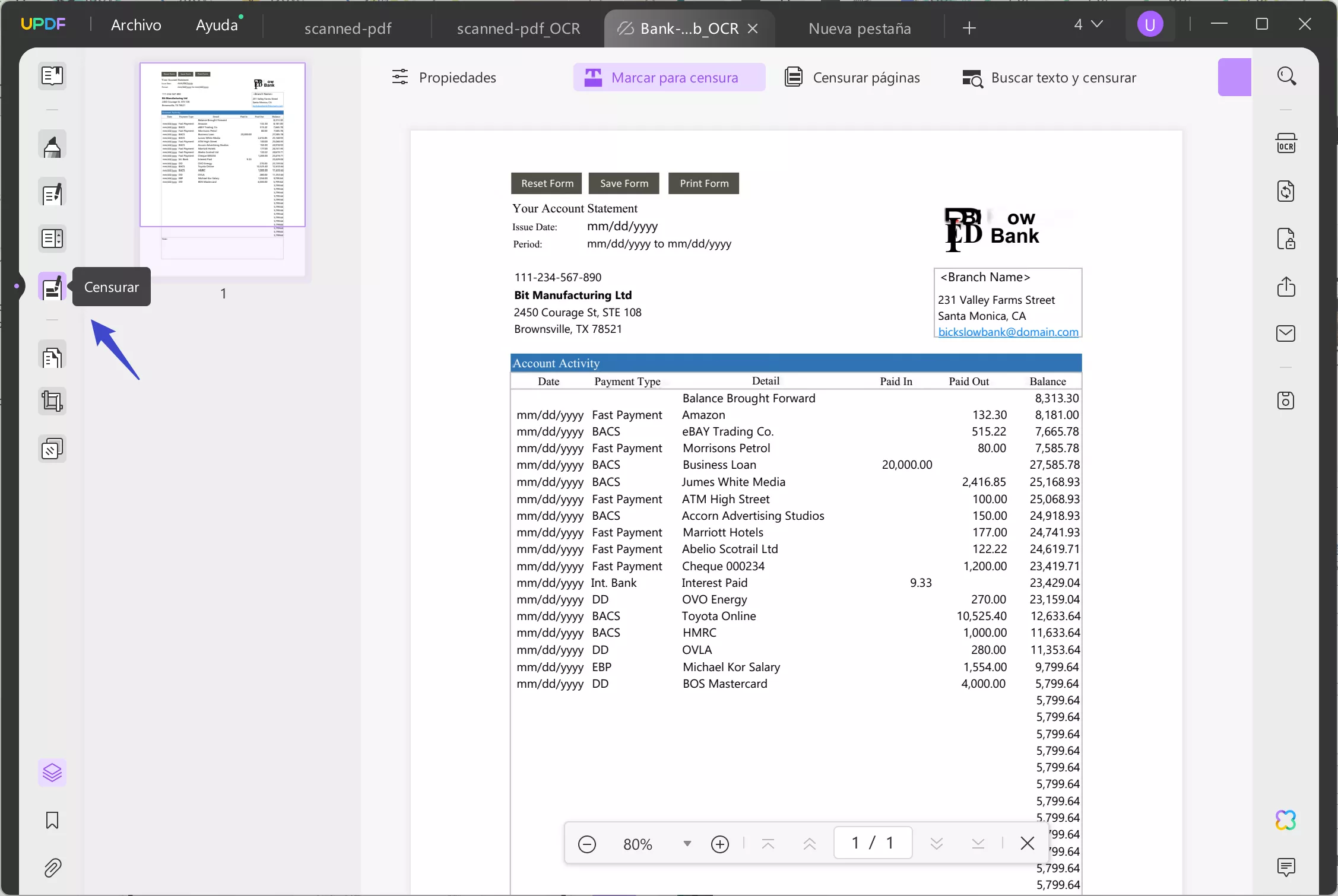Open the UPDF AI assistant icon
This screenshot has height=896, width=1338.
(1286, 821)
